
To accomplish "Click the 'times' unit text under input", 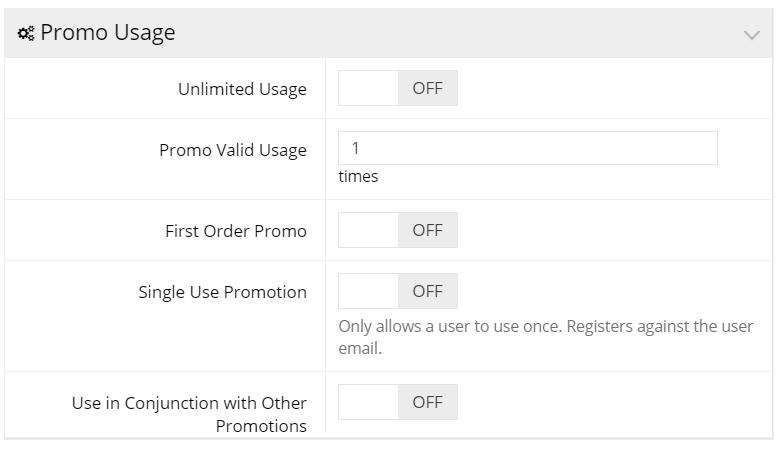I will pos(358,176).
